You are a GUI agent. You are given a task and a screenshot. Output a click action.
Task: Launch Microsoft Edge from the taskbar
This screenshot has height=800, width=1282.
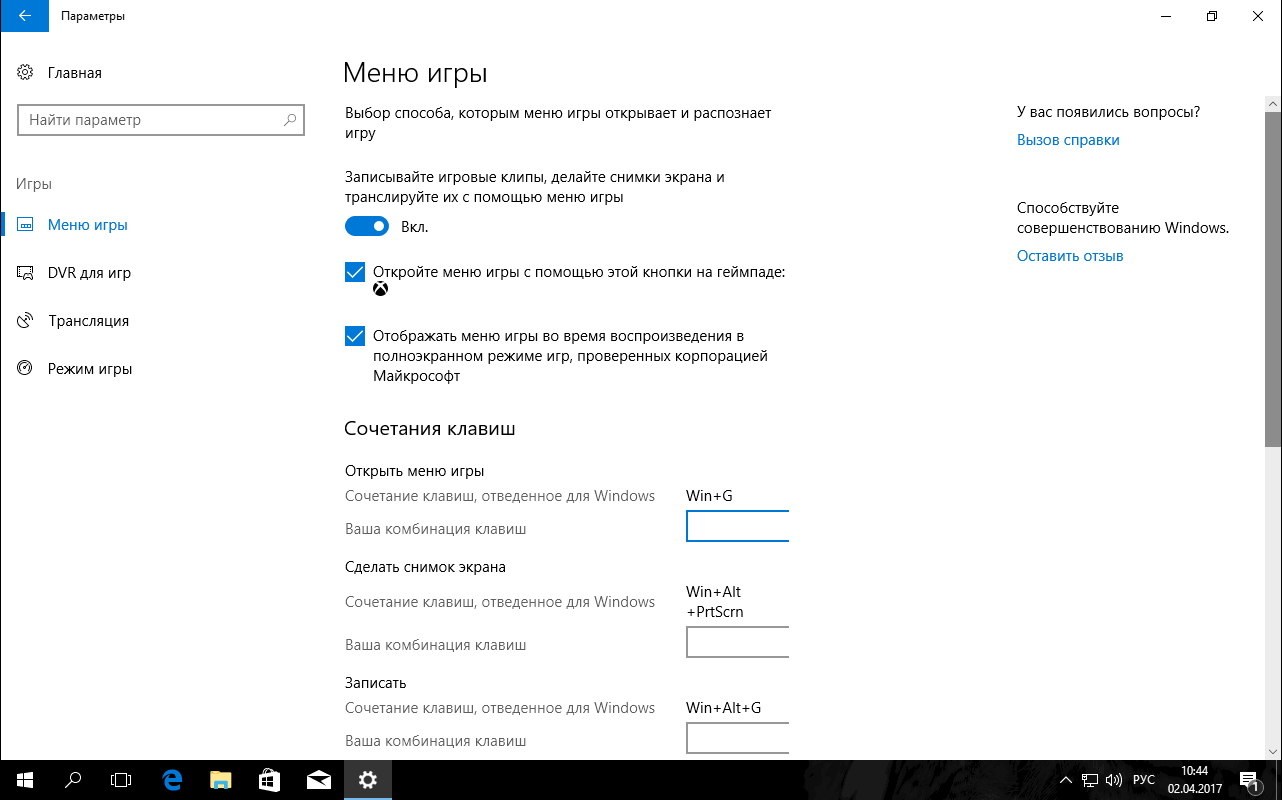tap(172, 780)
